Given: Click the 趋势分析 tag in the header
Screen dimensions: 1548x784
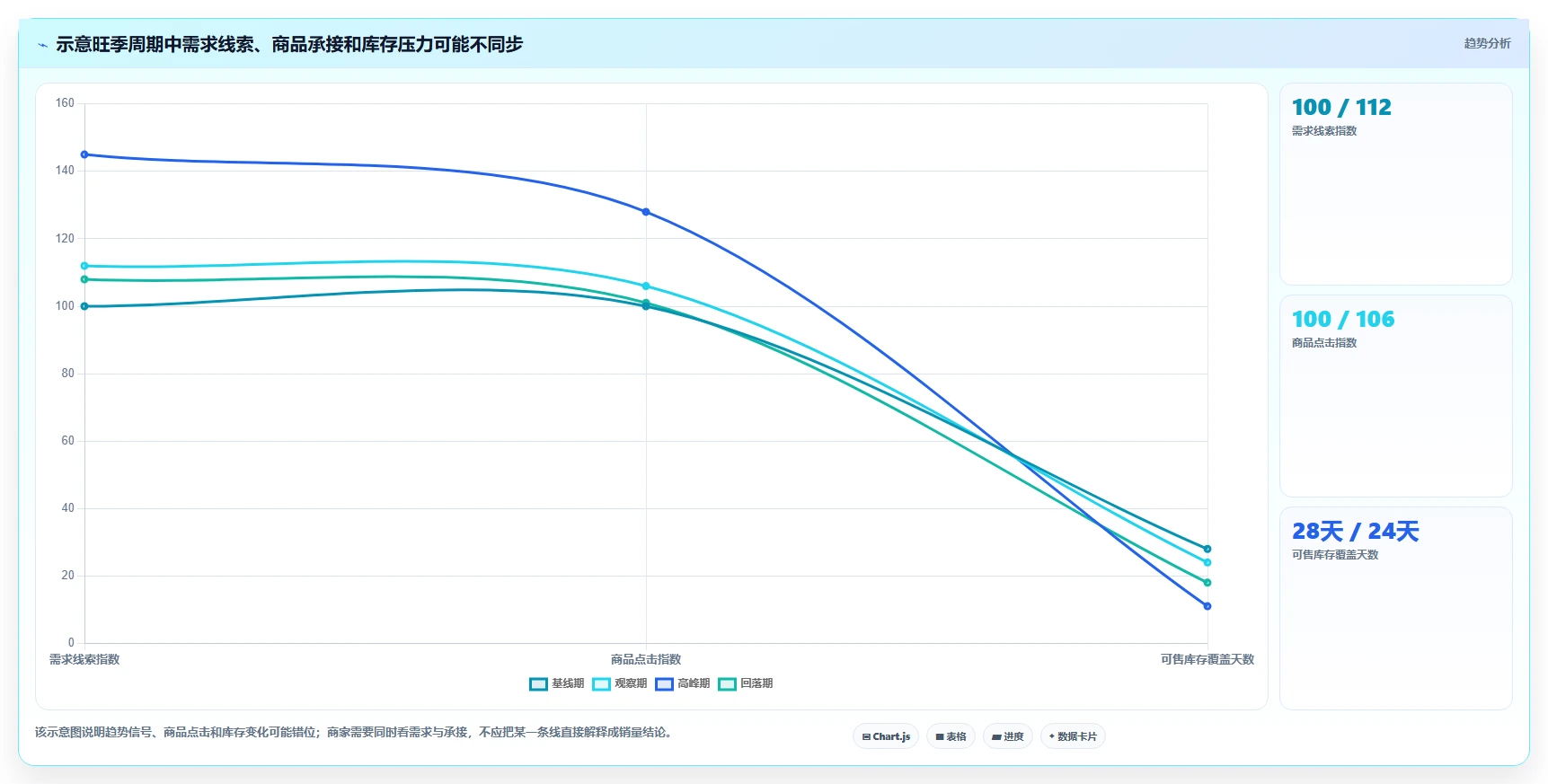Looking at the screenshot, I should (1487, 43).
